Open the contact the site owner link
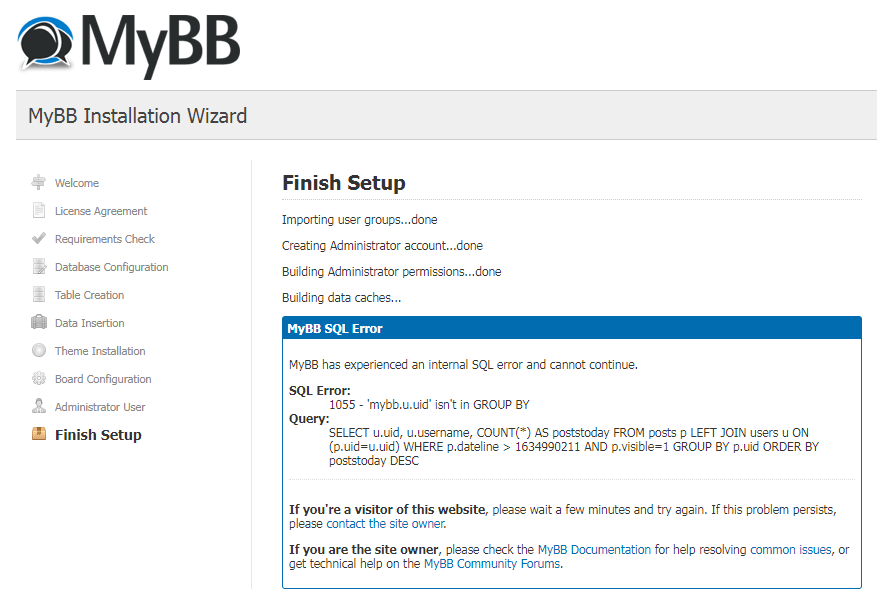Image resolution: width=877 pixels, height=606 pixels. click(386, 524)
